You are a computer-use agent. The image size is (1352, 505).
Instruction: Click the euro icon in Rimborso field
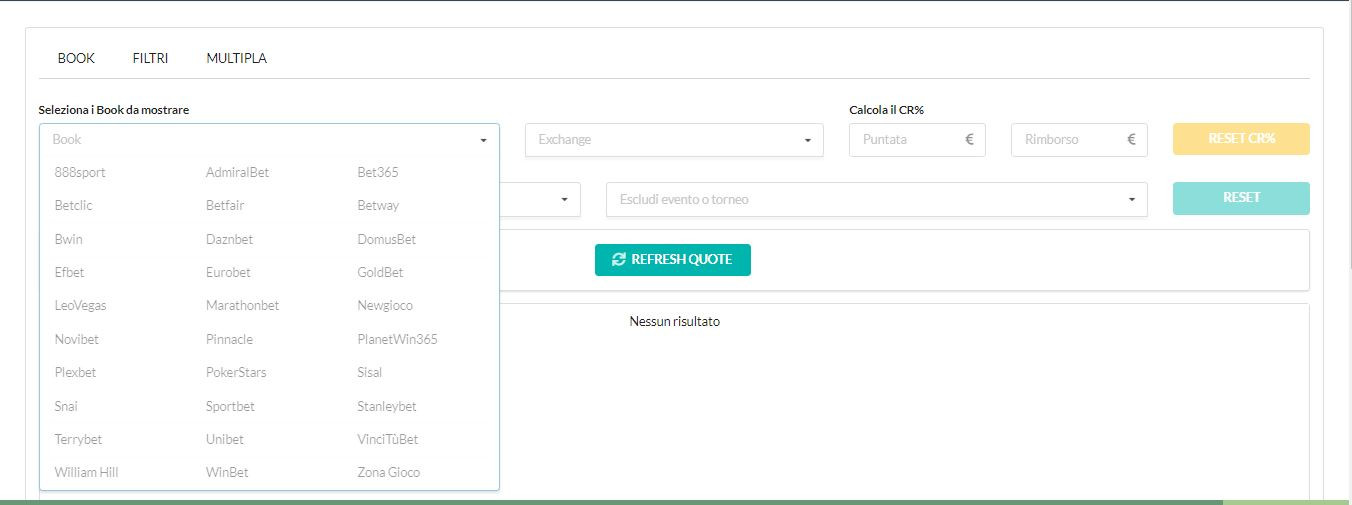coord(1131,140)
